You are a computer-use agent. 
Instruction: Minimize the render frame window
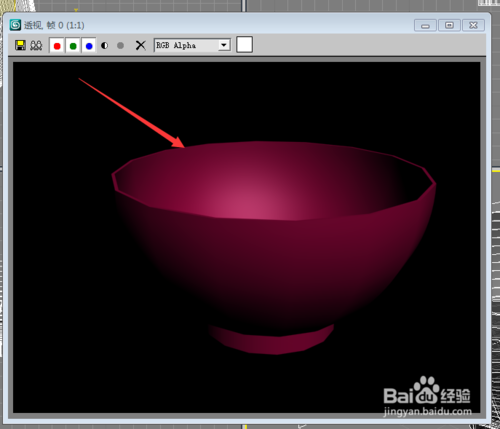(x=425, y=25)
